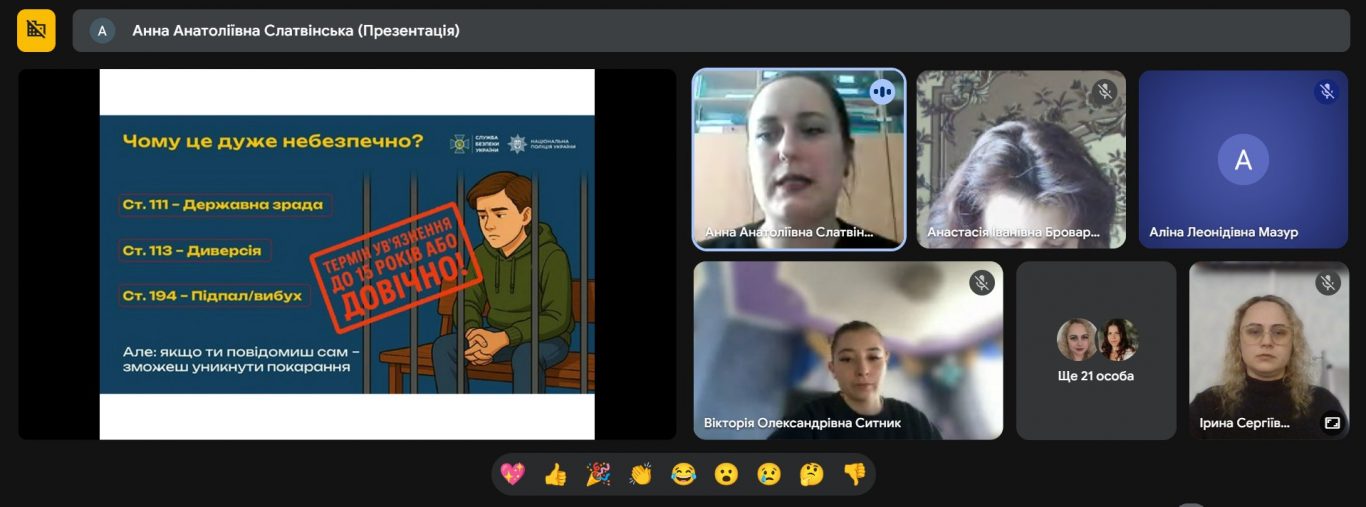Send the crying face reaction
This screenshot has width=1366, height=507.
click(x=769, y=474)
